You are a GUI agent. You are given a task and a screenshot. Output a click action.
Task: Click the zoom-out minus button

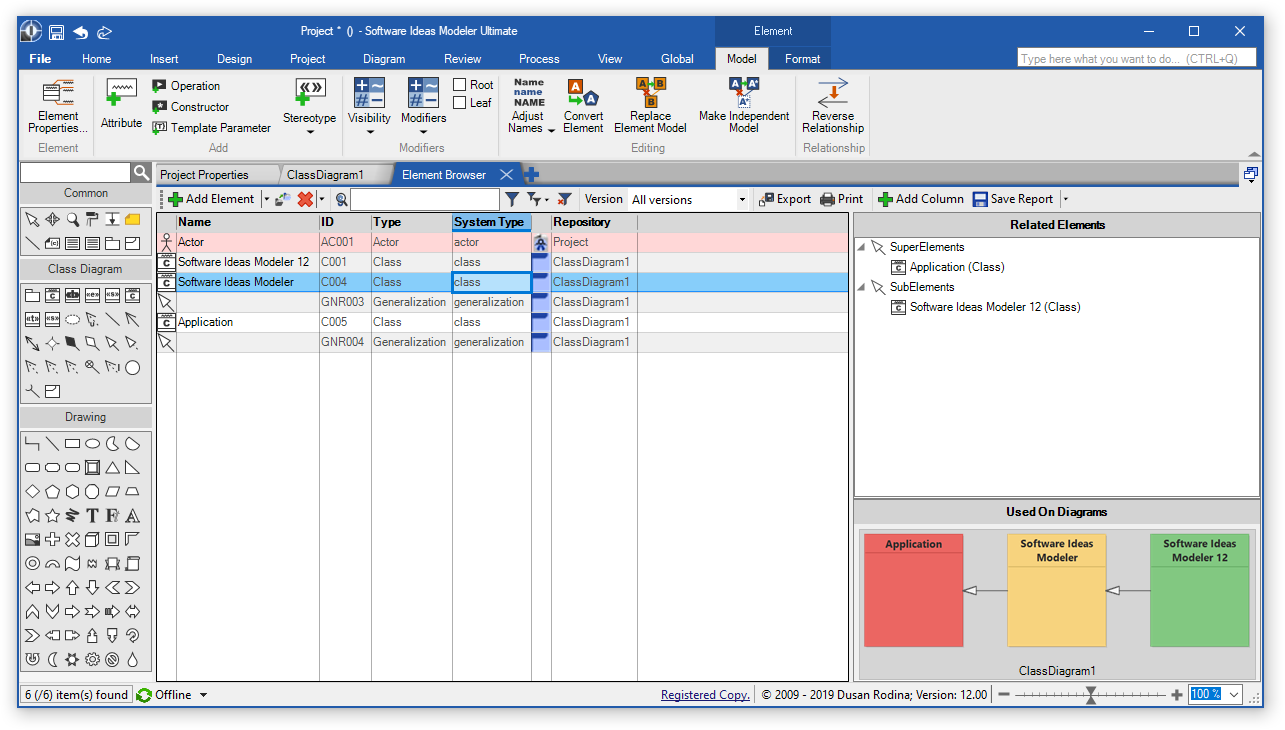[1003, 695]
